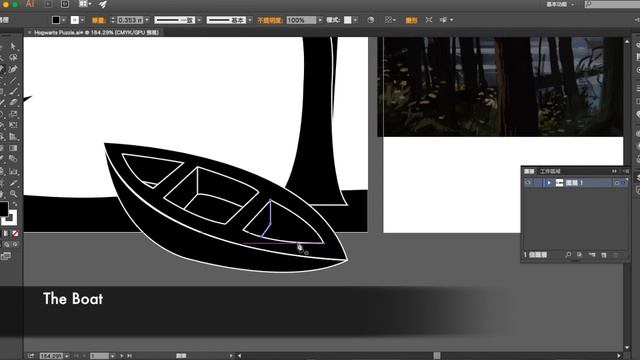Open Adobe Bridge from the top bar
This screenshot has width=640, height=360.
coord(48,4)
